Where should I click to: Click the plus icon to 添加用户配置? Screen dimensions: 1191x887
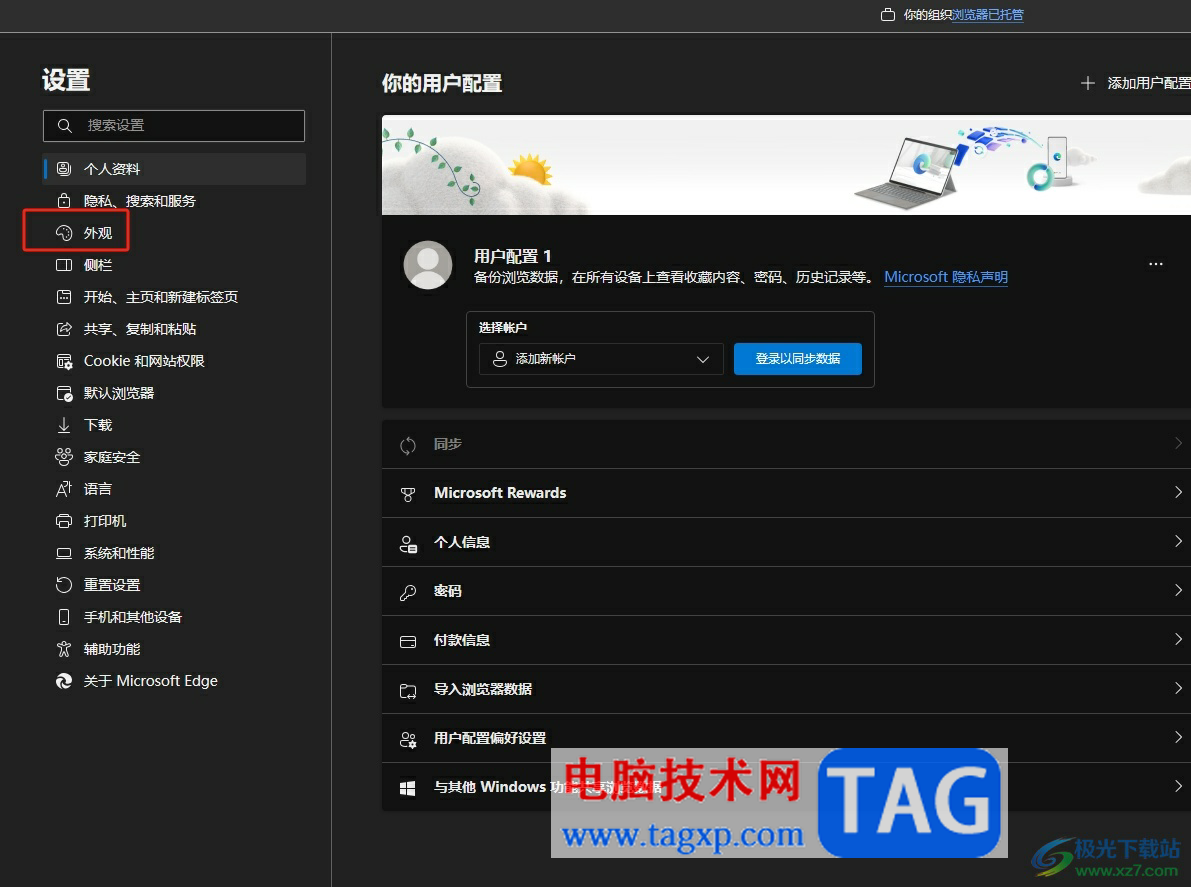pos(1087,83)
